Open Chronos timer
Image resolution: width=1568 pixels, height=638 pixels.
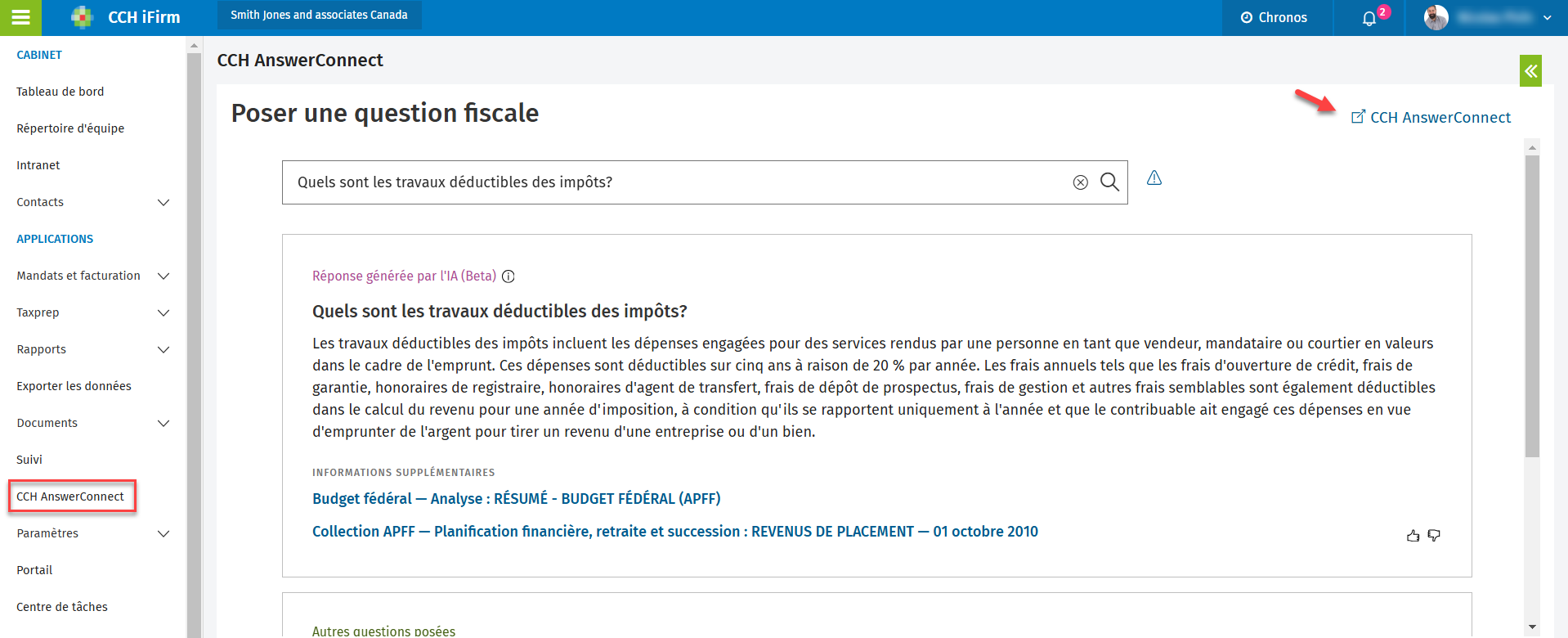[x=1274, y=17]
